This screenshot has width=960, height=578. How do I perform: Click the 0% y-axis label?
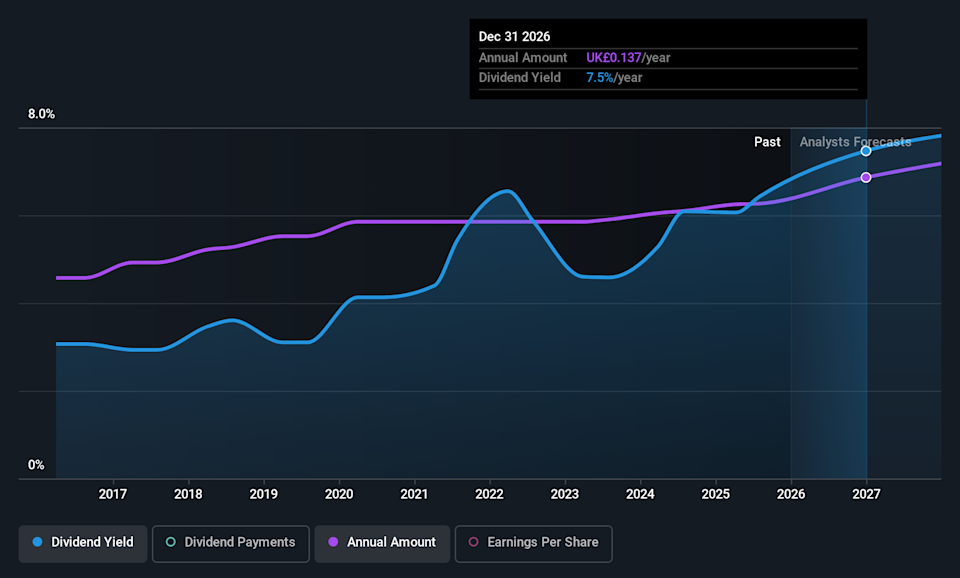pyautogui.click(x=36, y=465)
